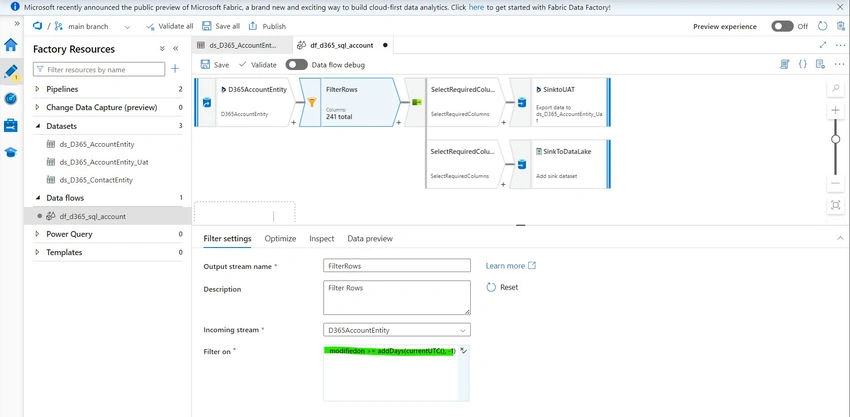
Task: Collapse the Factory Resources panel with double-left chevron
Action: click(x=176, y=49)
